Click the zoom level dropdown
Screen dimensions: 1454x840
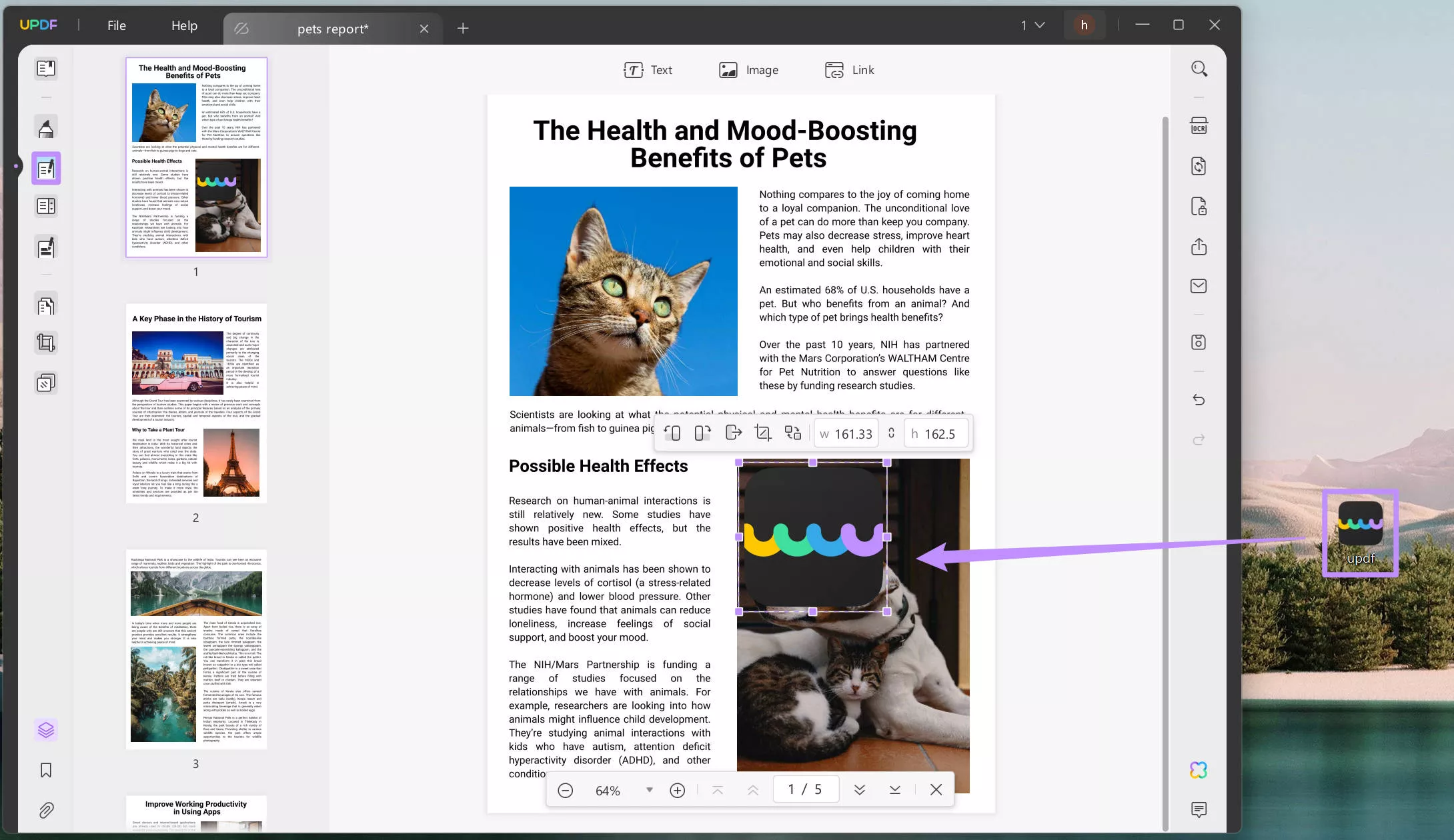pyautogui.click(x=648, y=790)
